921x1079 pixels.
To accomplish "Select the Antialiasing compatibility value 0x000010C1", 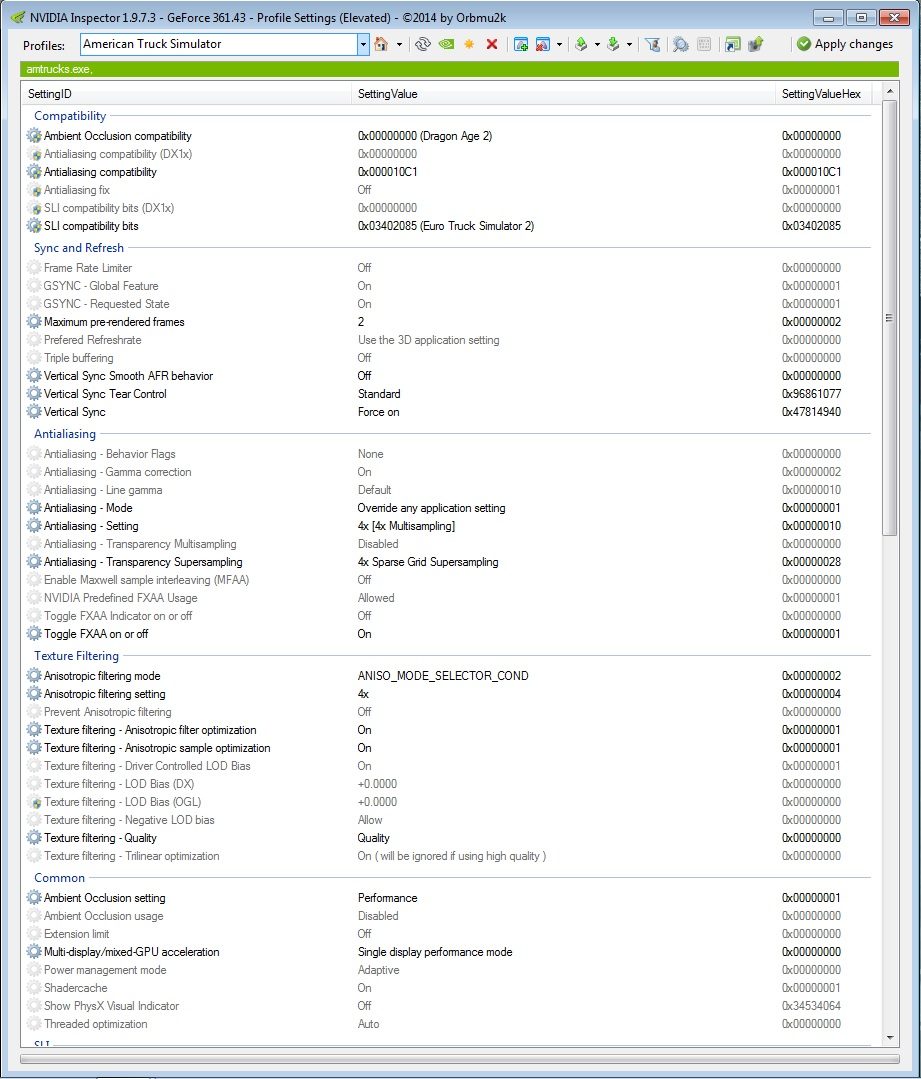I will pyautogui.click(x=388, y=172).
